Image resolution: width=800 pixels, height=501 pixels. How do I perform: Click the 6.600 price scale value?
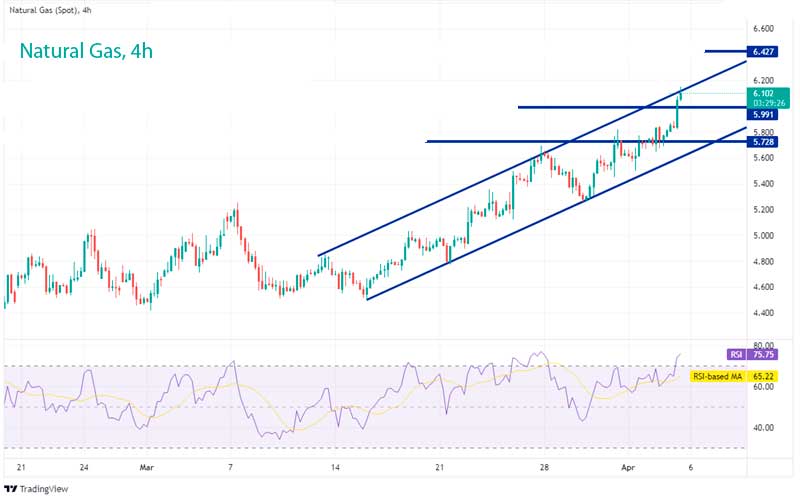(763, 29)
